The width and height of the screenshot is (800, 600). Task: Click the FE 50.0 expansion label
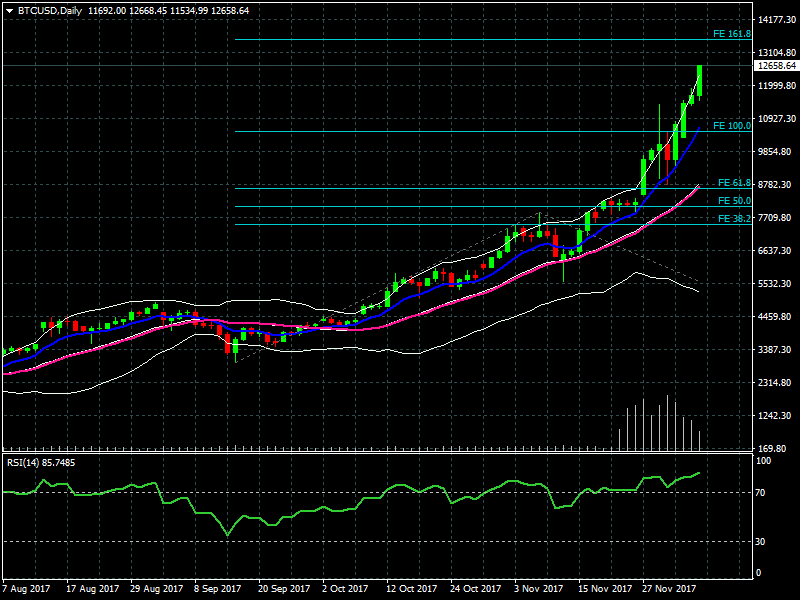734,201
